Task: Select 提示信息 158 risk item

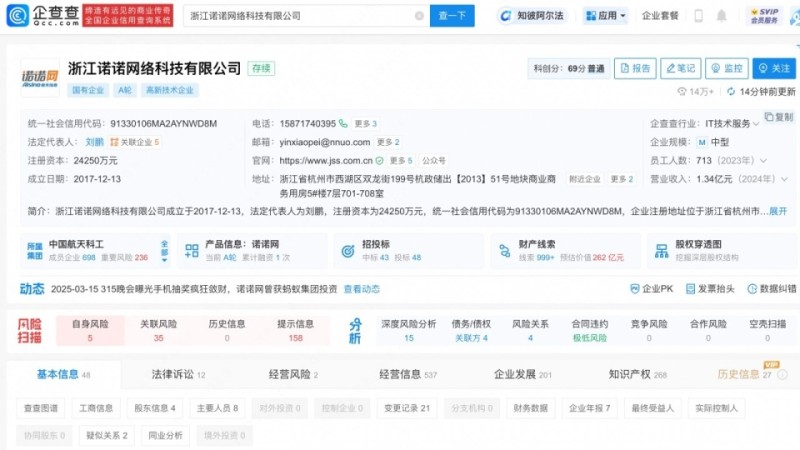Action: click(295, 331)
